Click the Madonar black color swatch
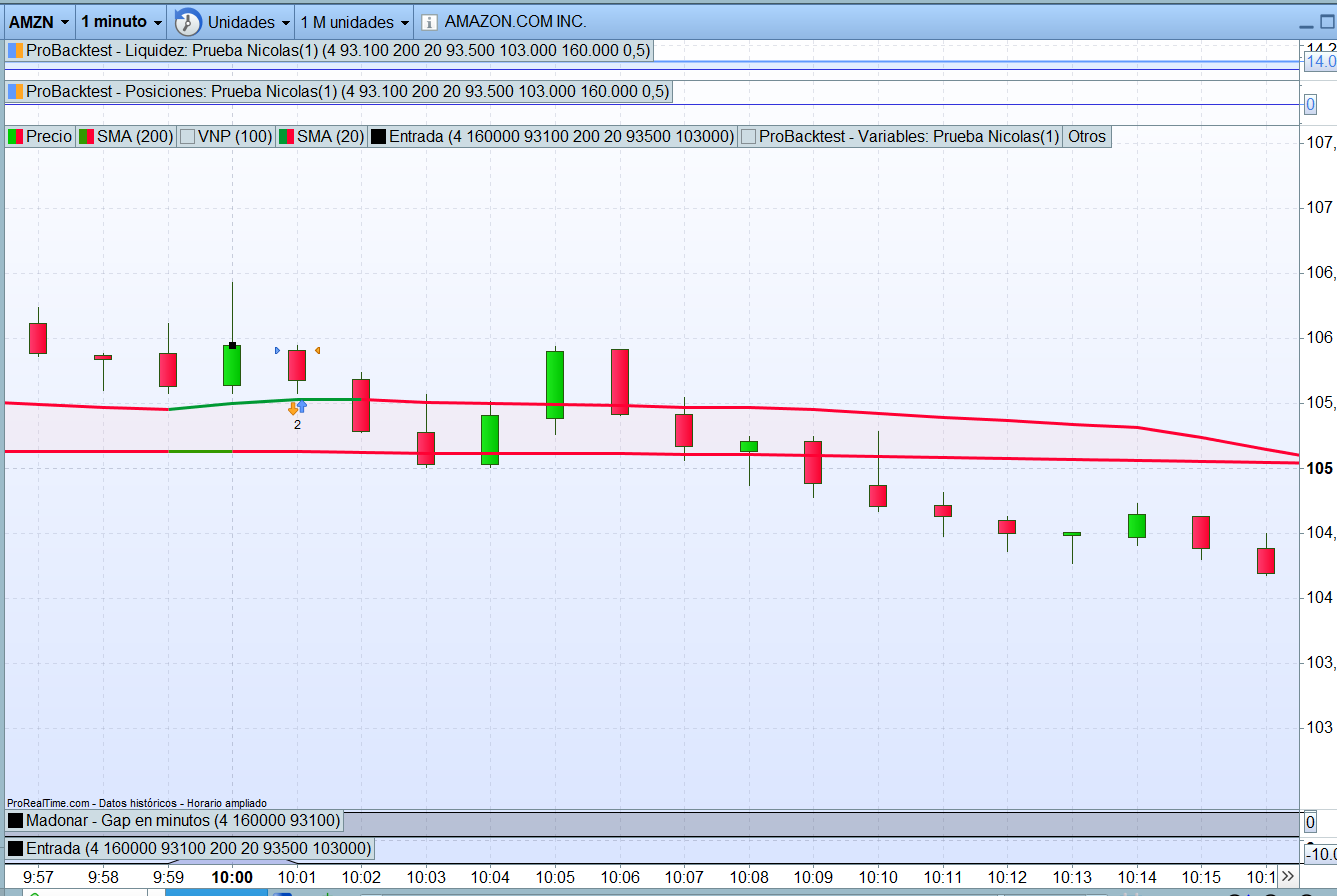 [x=15, y=821]
